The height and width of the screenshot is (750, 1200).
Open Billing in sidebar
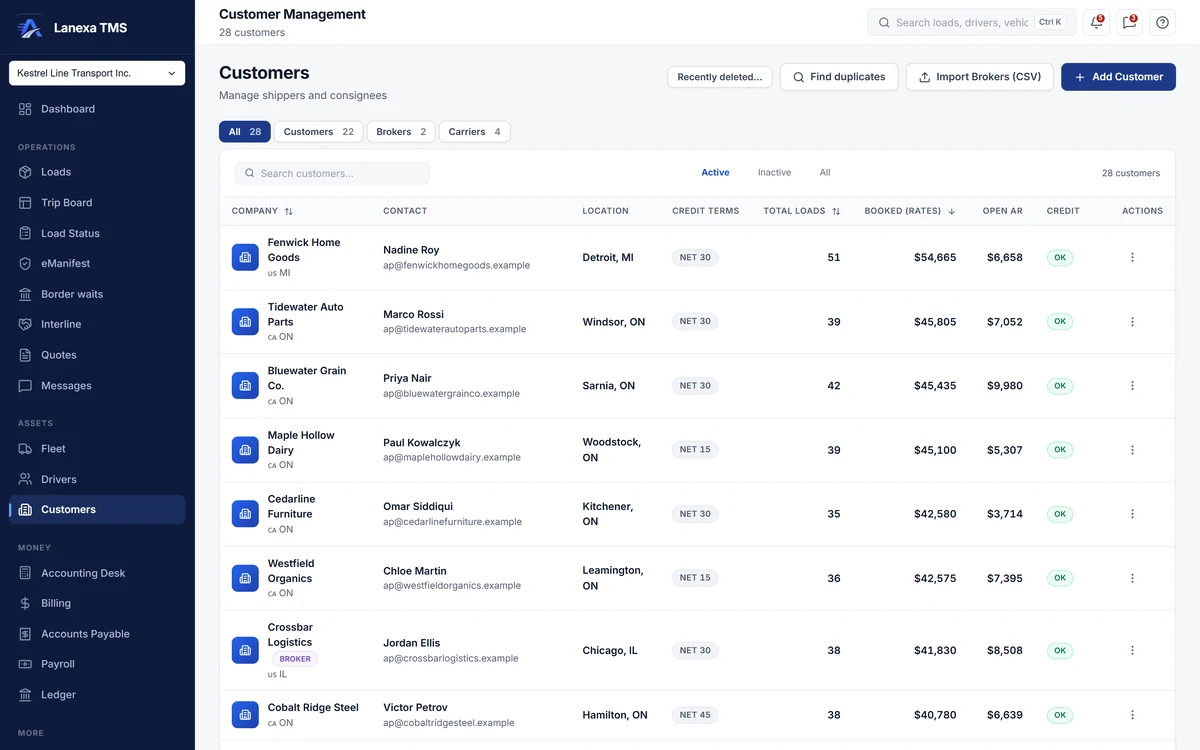tap(97, 603)
